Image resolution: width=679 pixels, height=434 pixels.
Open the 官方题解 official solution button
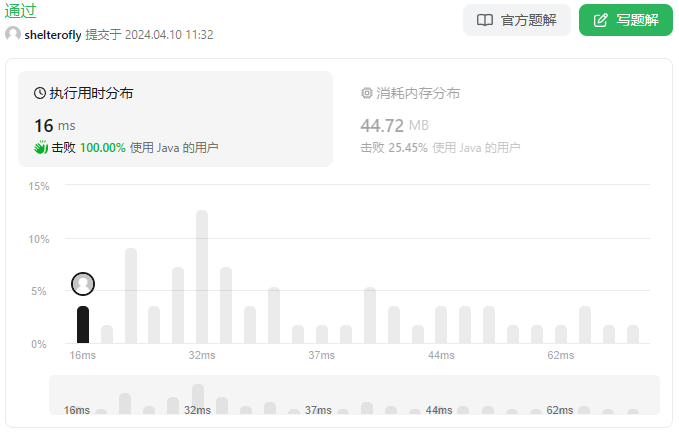pos(516,20)
